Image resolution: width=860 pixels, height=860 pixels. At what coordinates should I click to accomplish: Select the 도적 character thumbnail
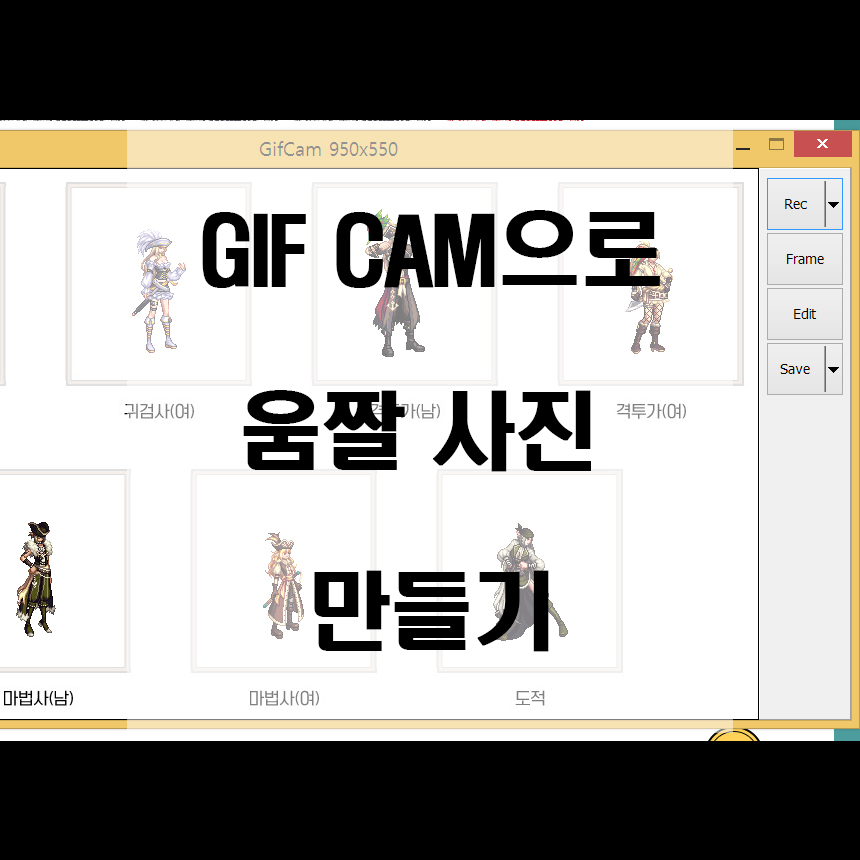(530, 571)
